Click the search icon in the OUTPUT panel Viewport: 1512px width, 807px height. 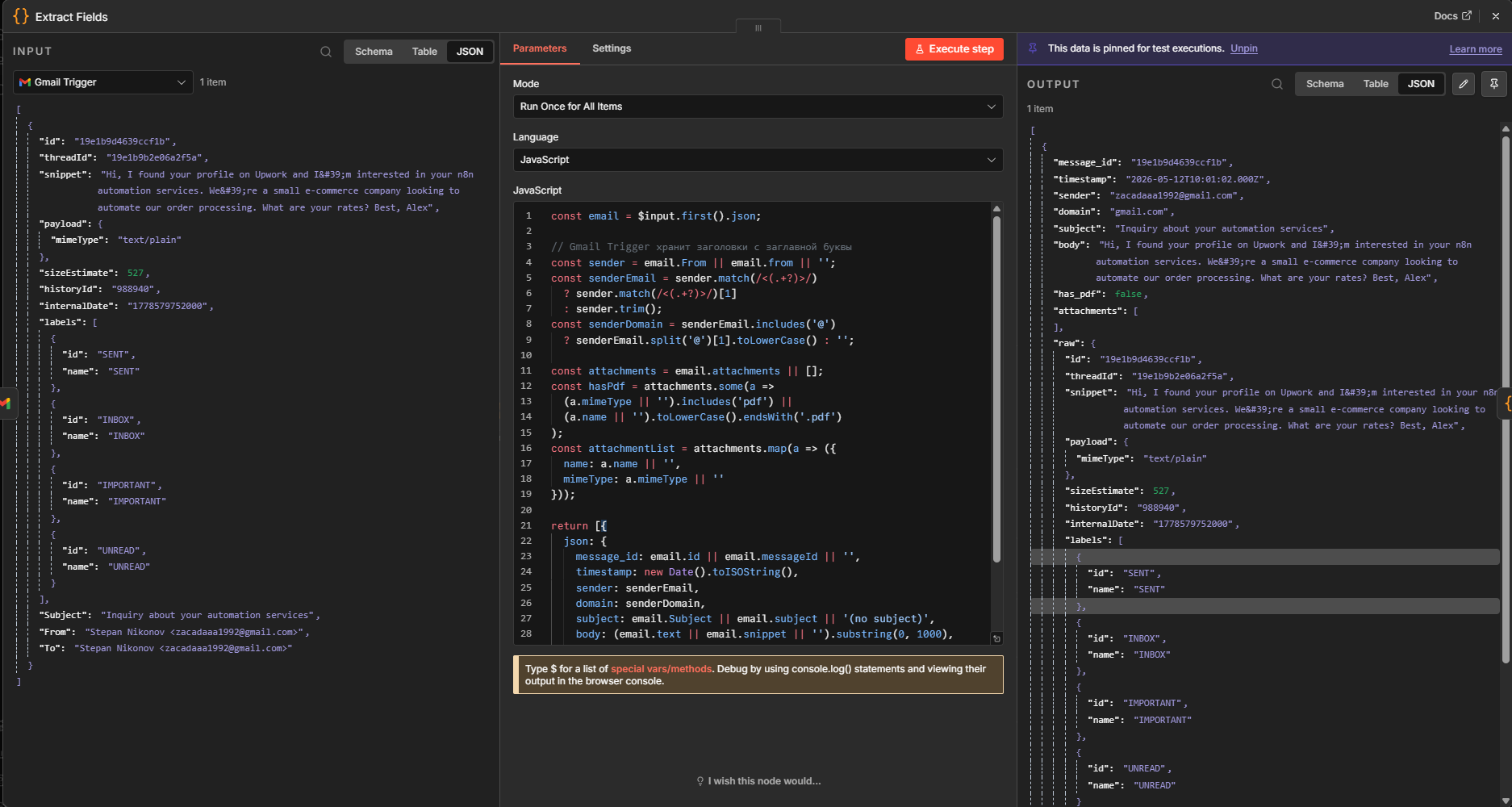[x=1277, y=84]
